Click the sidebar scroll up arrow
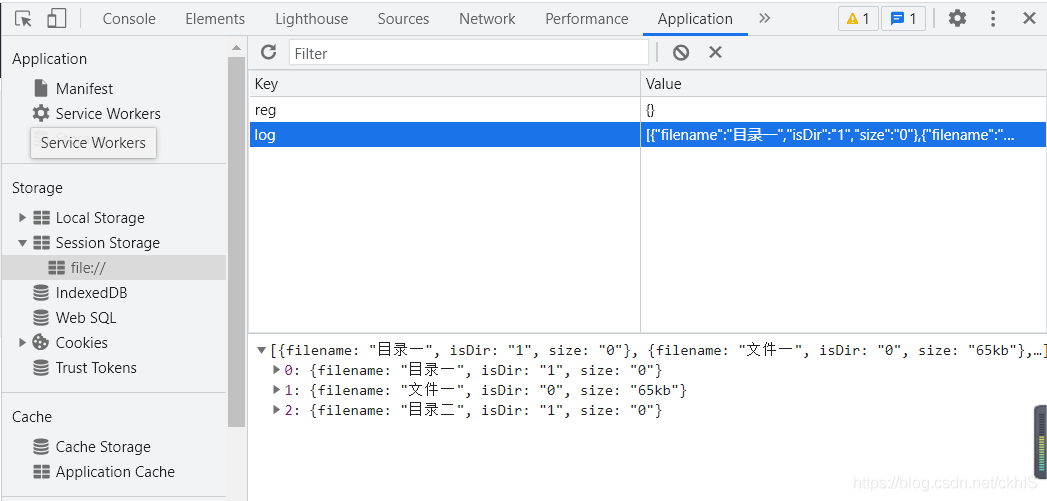 pyautogui.click(x=236, y=47)
